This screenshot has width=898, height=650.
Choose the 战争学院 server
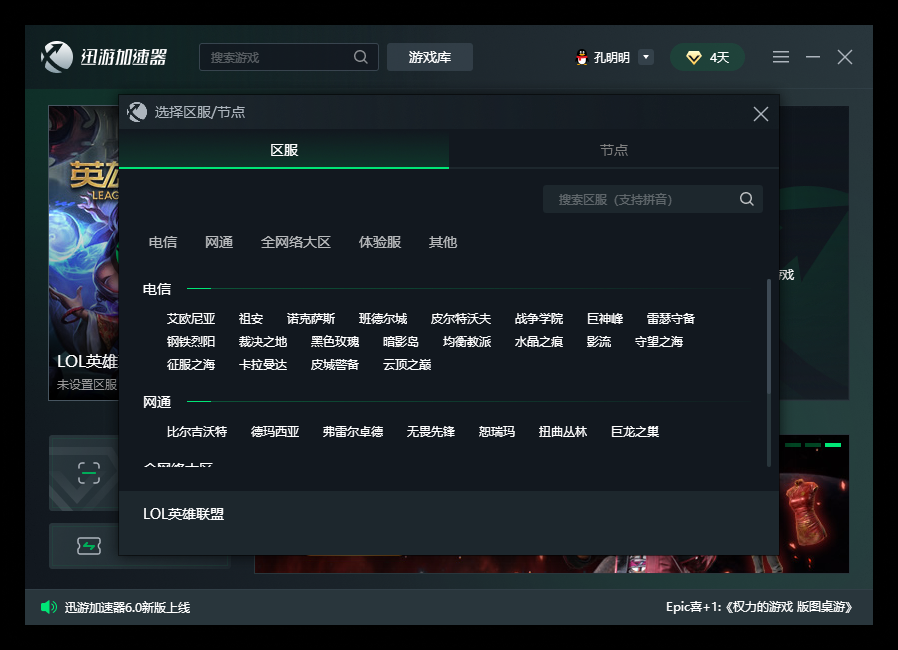(x=538, y=318)
